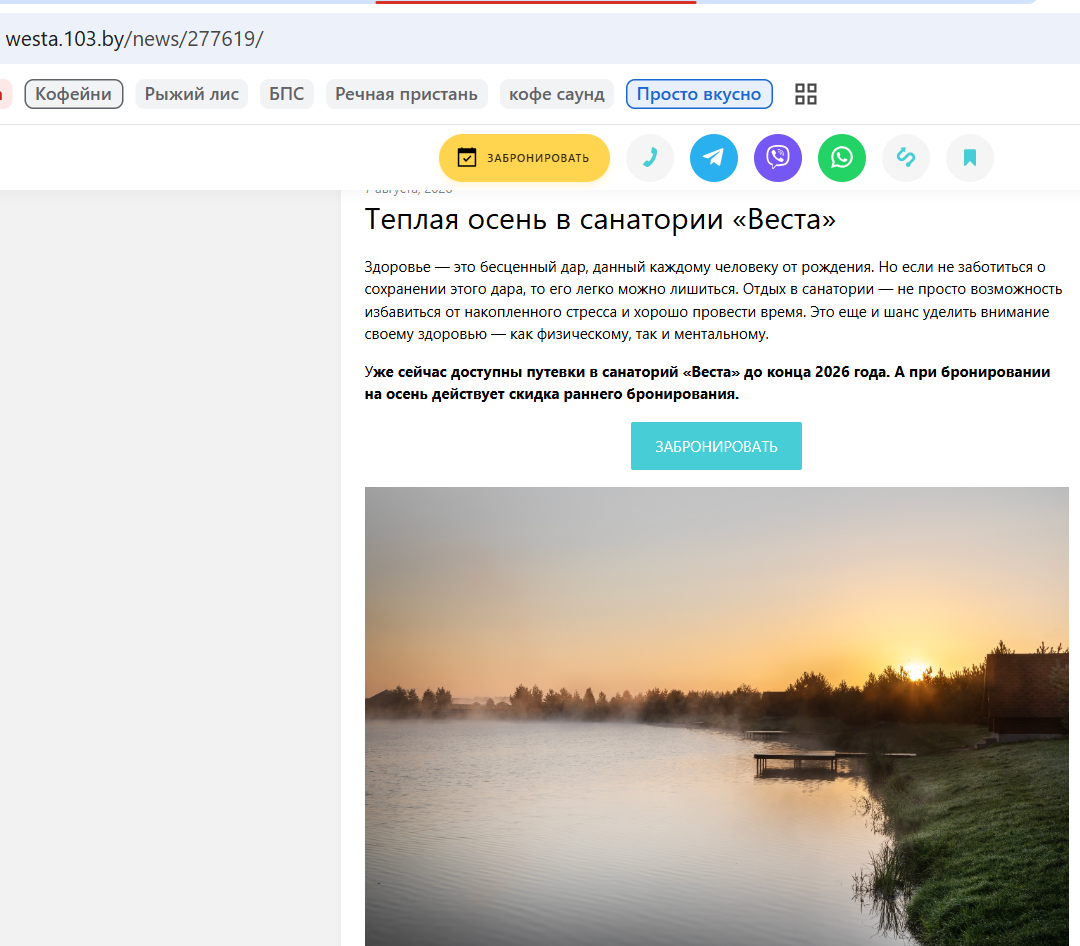Save page with bookmark icon

(x=970, y=158)
